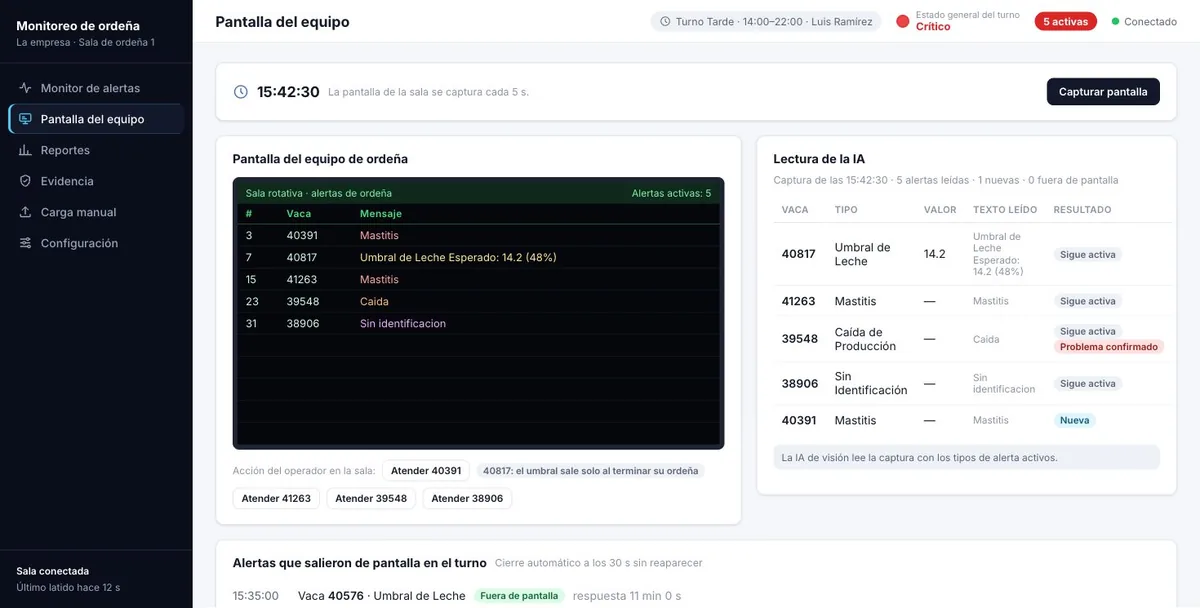Click the Atender 41263 button
Screen dimensions: 1200x608
(276, 498)
